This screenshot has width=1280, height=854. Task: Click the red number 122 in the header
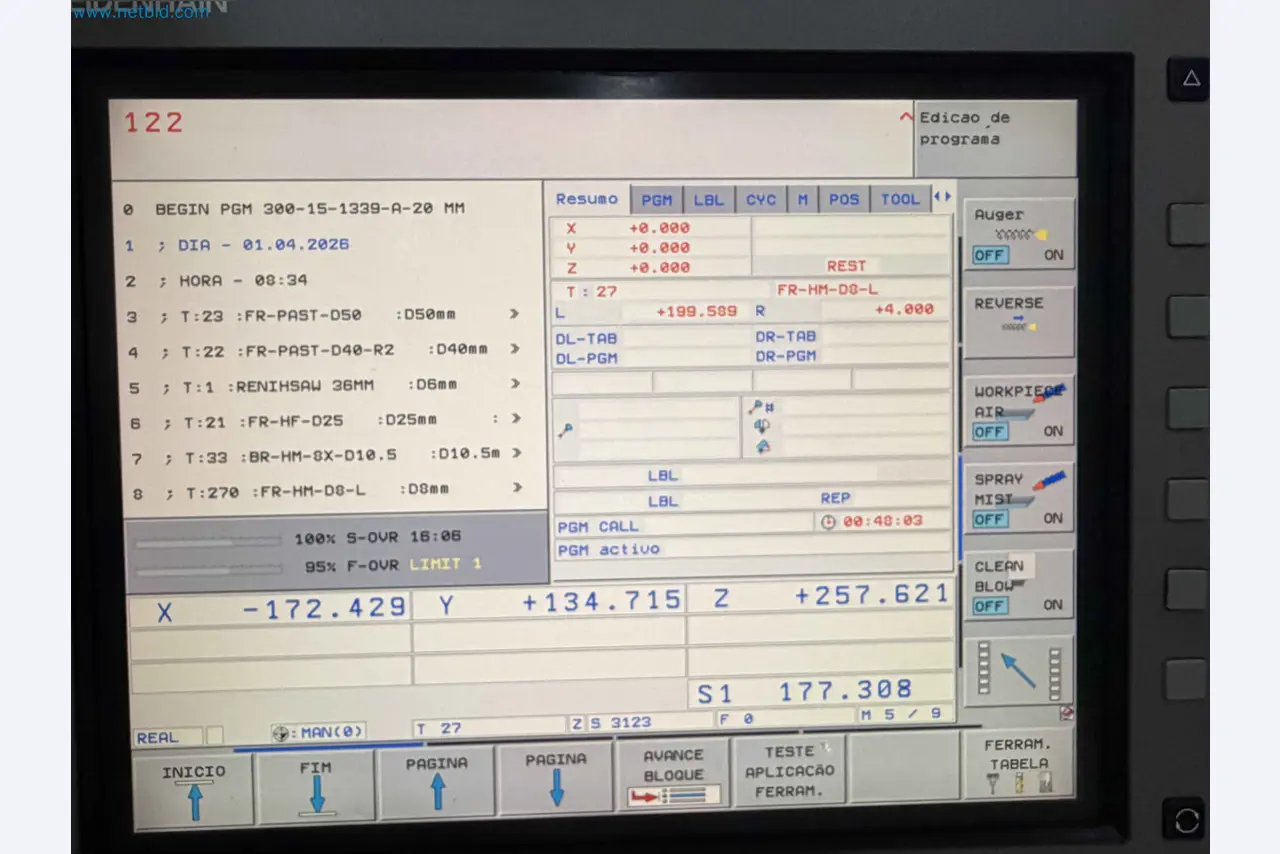(x=154, y=123)
